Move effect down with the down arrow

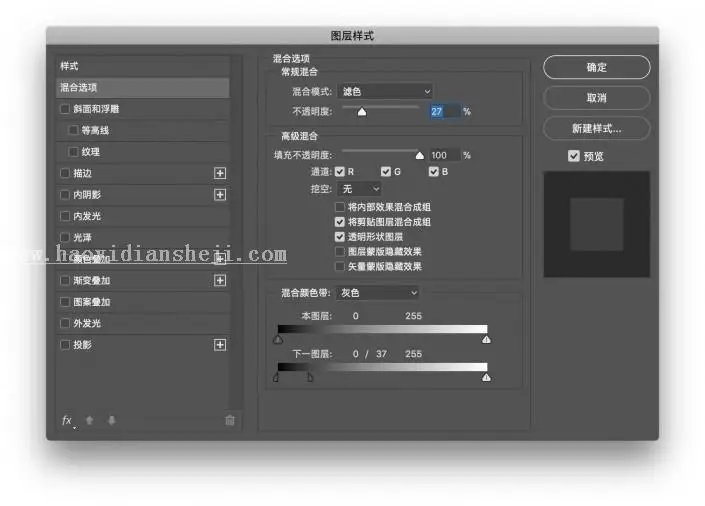point(112,420)
